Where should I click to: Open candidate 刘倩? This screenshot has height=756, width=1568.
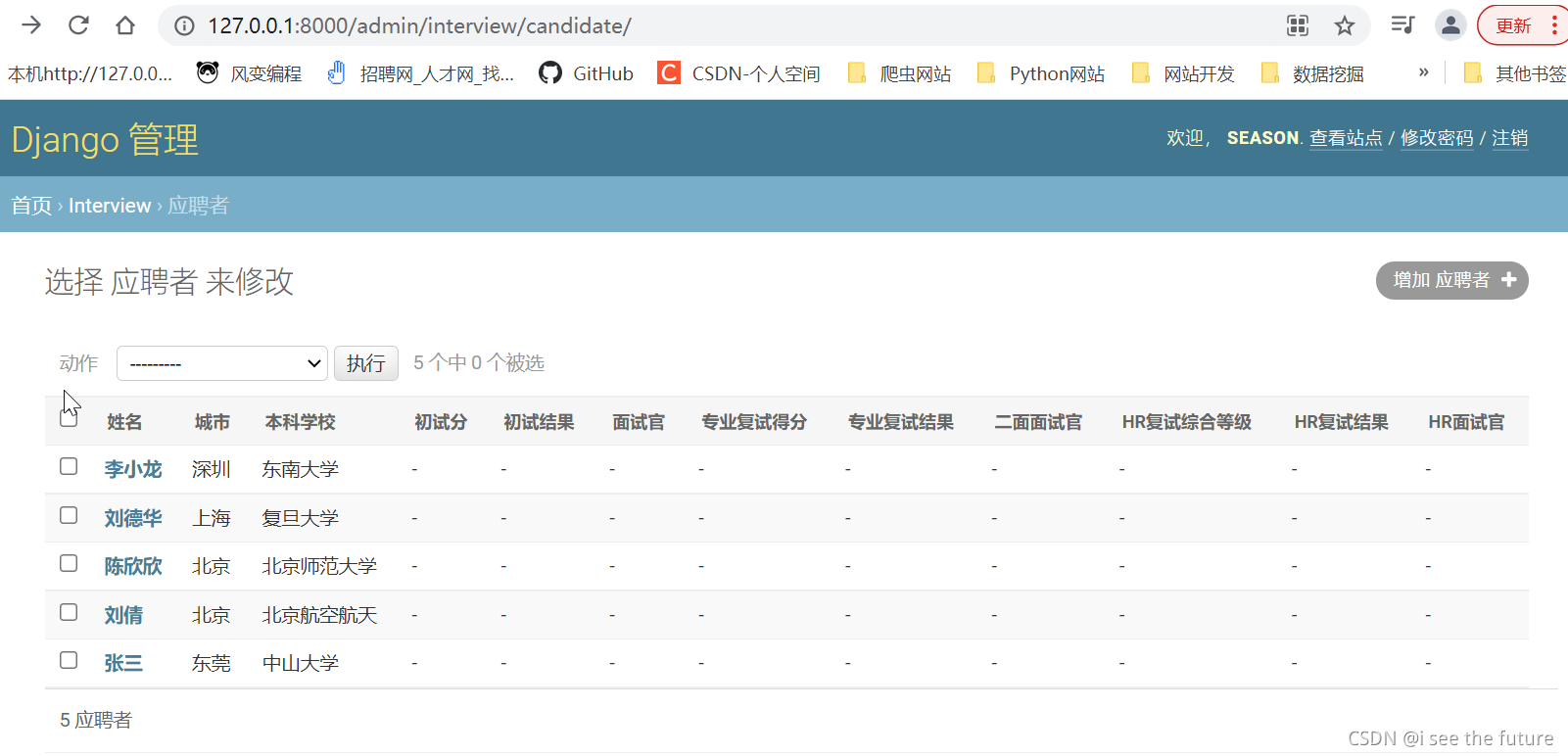(x=123, y=615)
